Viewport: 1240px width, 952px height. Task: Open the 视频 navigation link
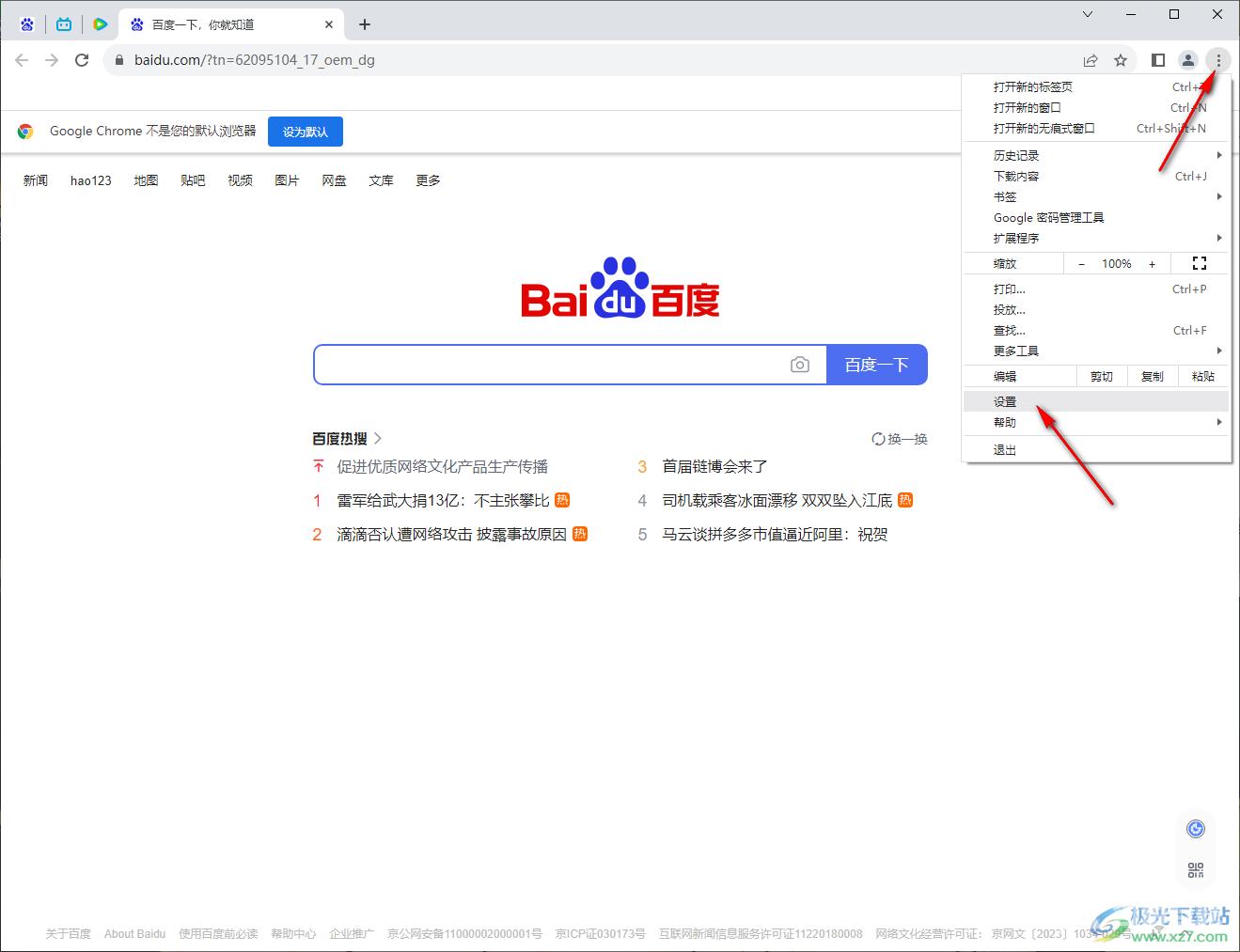pos(240,180)
